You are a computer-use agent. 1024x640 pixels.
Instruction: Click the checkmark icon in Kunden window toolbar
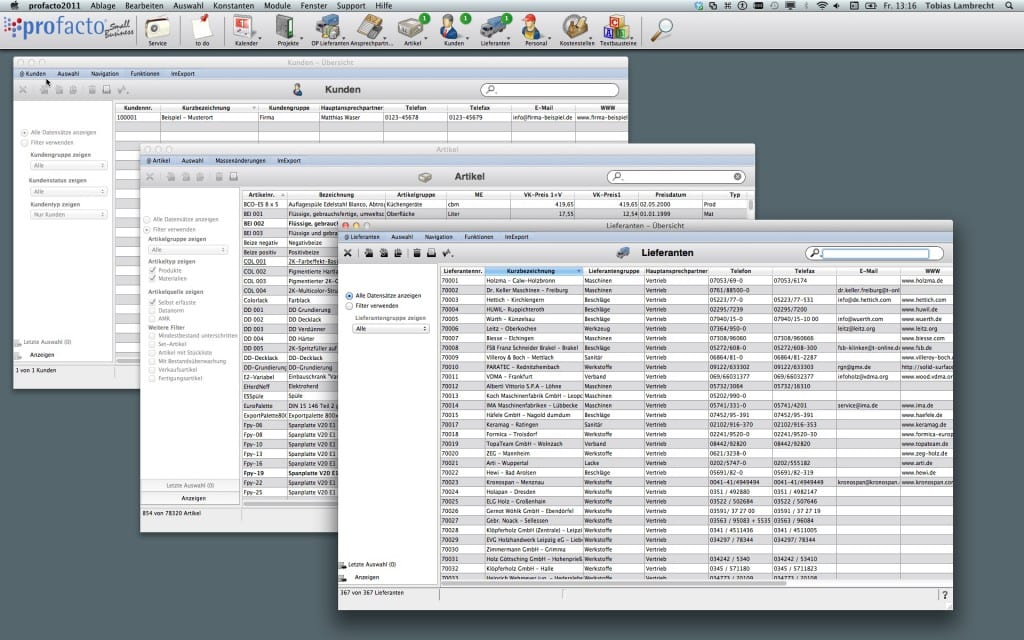(122, 89)
